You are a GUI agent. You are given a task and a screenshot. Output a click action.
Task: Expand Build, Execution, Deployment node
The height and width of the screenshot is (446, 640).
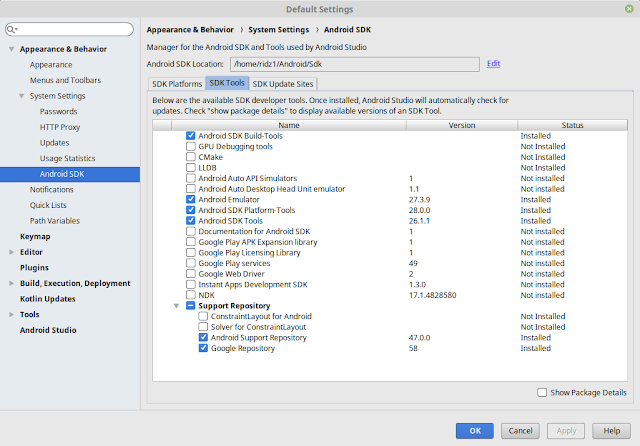(11, 283)
